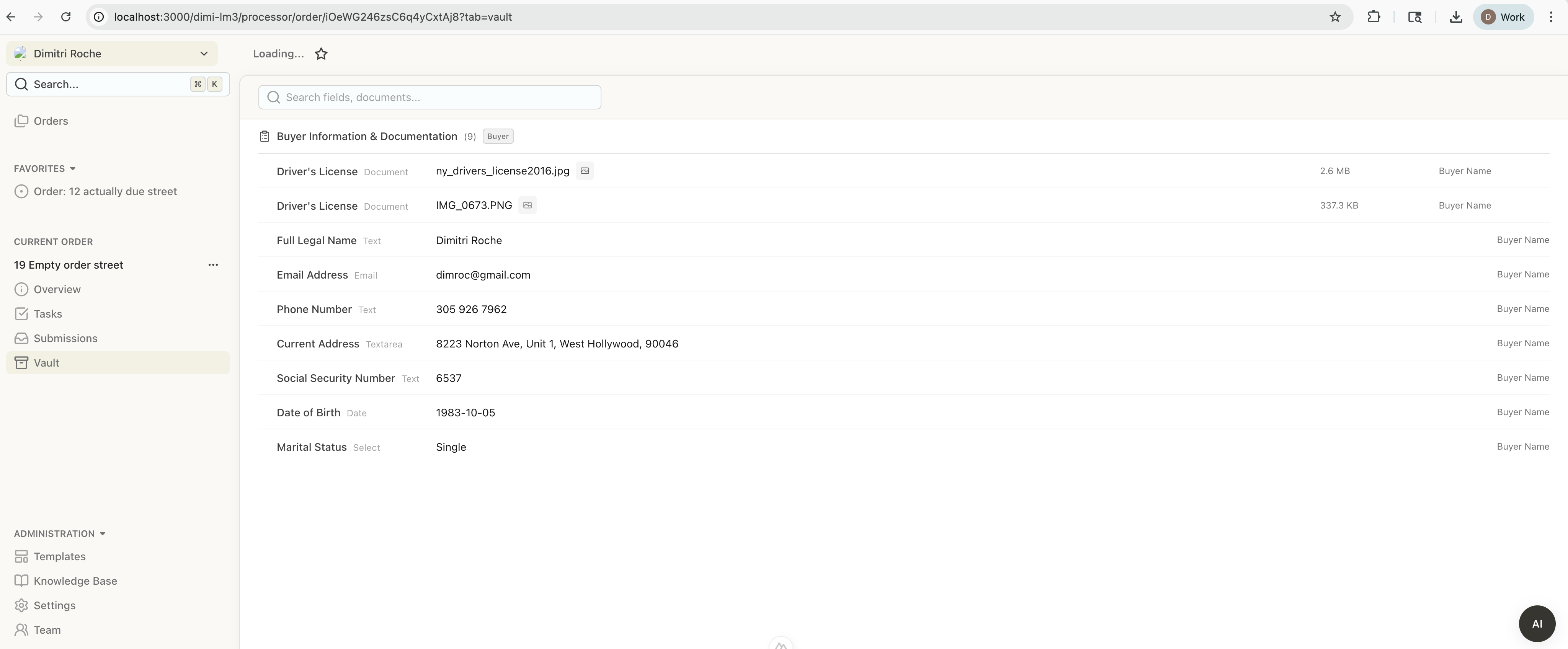Open the Dimitri Roche workspace dropdown

click(112, 54)
